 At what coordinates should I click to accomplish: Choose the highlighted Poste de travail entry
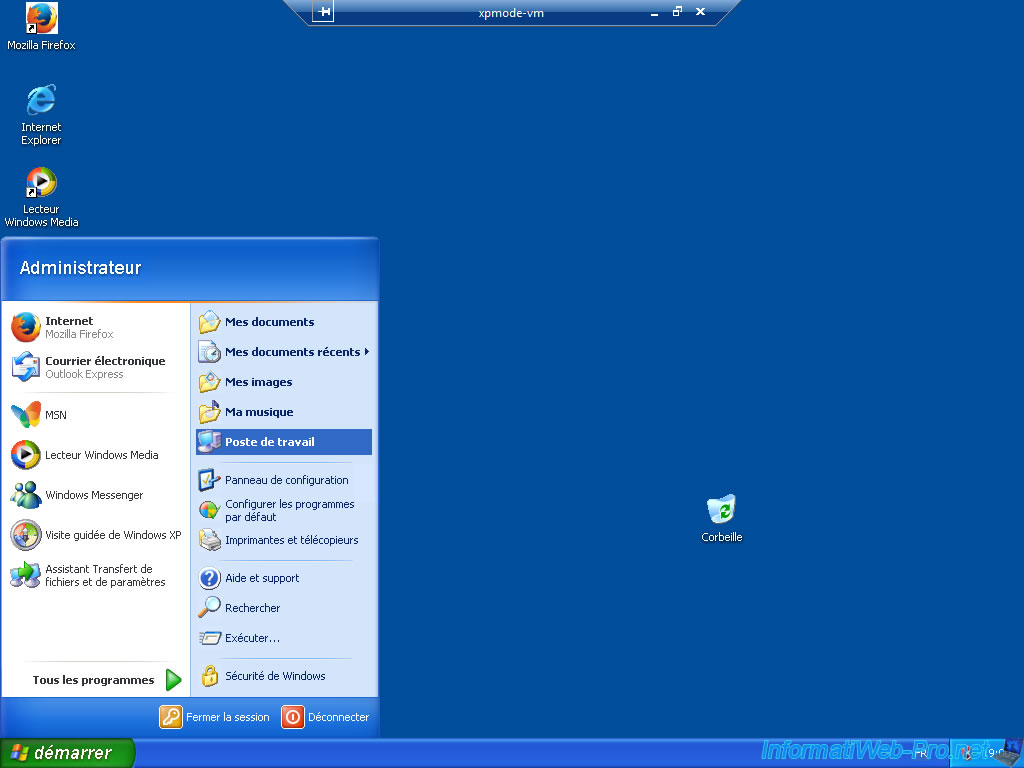pyautogui.click(x=284, y=442)
